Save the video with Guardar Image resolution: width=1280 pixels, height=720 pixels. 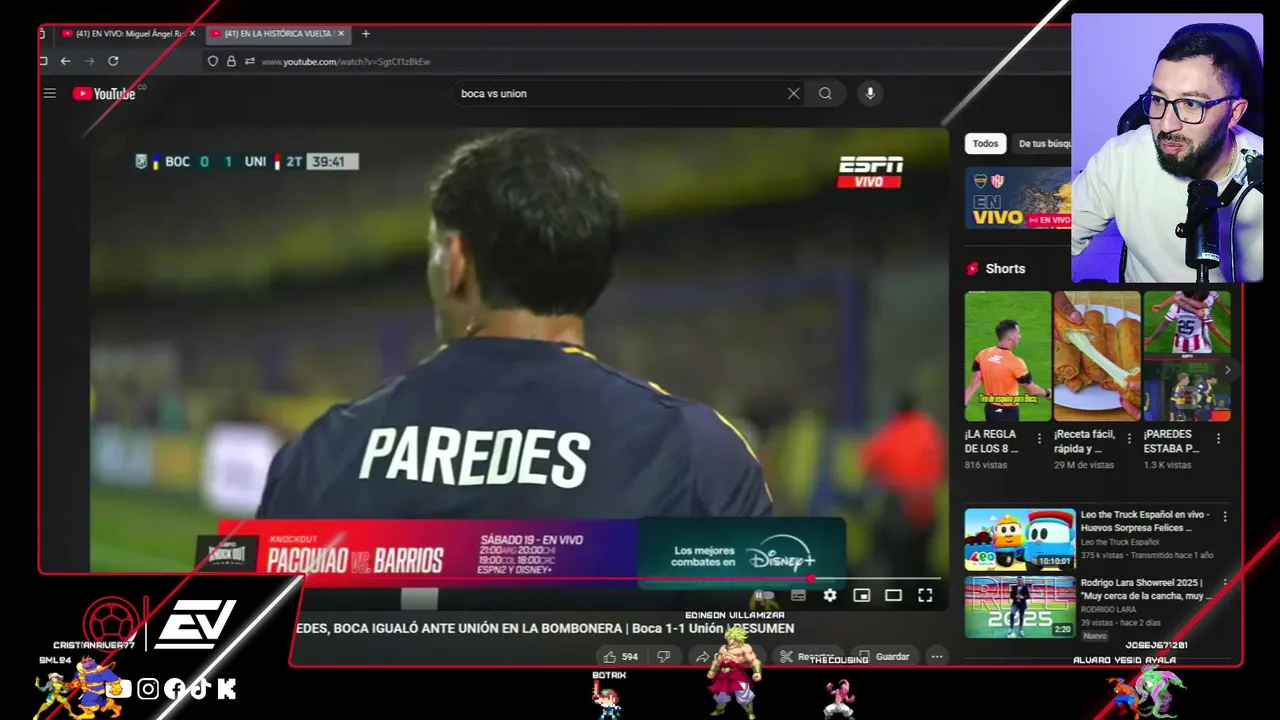pos(884,657)
